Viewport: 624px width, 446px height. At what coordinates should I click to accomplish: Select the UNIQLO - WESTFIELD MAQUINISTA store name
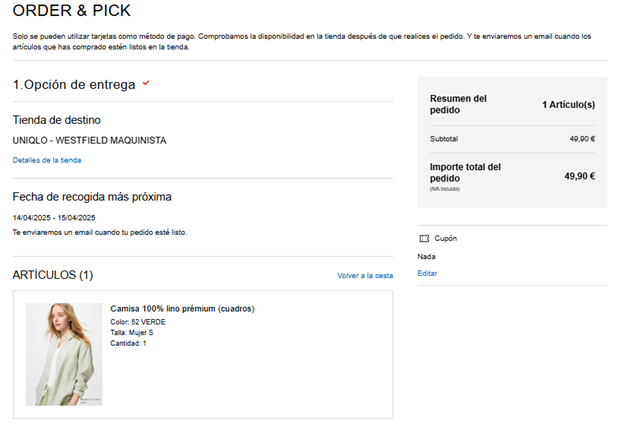pos(90,140)
